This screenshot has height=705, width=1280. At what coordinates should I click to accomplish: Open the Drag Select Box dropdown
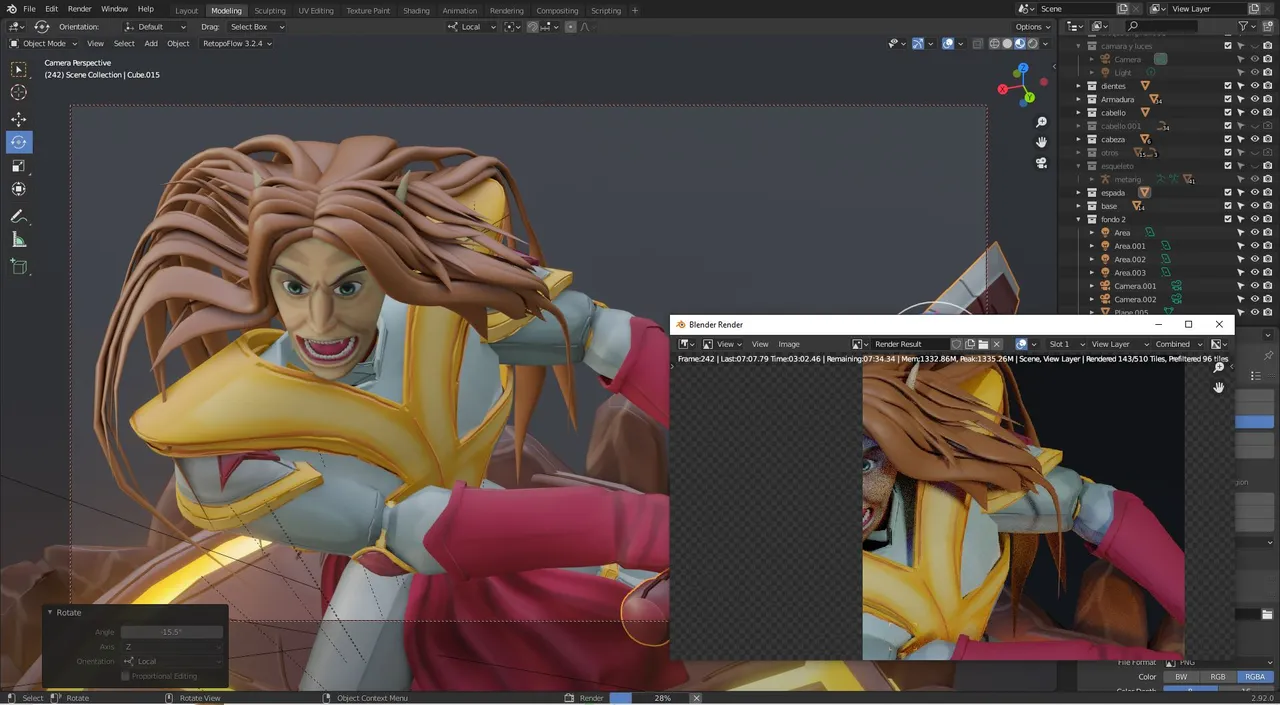[256, 27]
